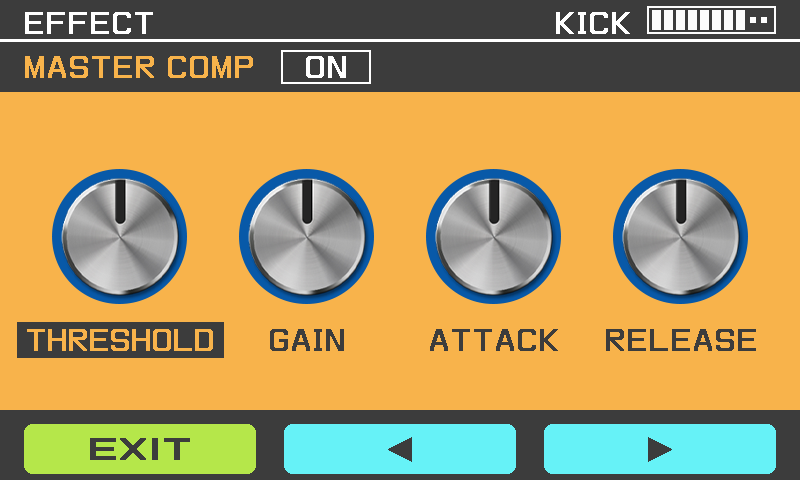This screenshot has width=800, height=480.
Task: Go to previous page with left arrow
Action: [x=399, y=449]
